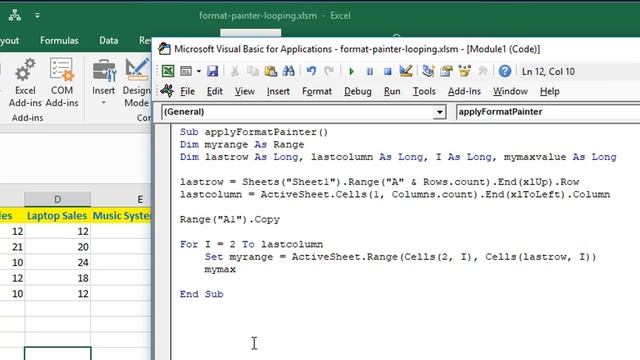Open VBA Help question mark icon
The image size is (640, 360).
coord(505,71)
